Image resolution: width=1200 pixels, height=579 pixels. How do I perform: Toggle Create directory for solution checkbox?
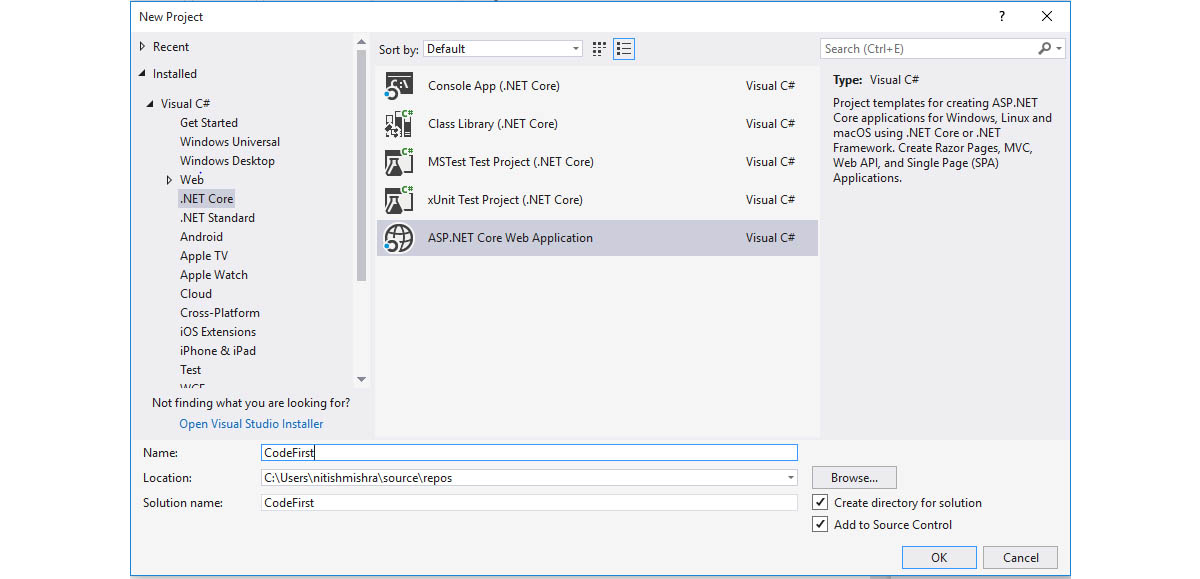pos(821,503)
